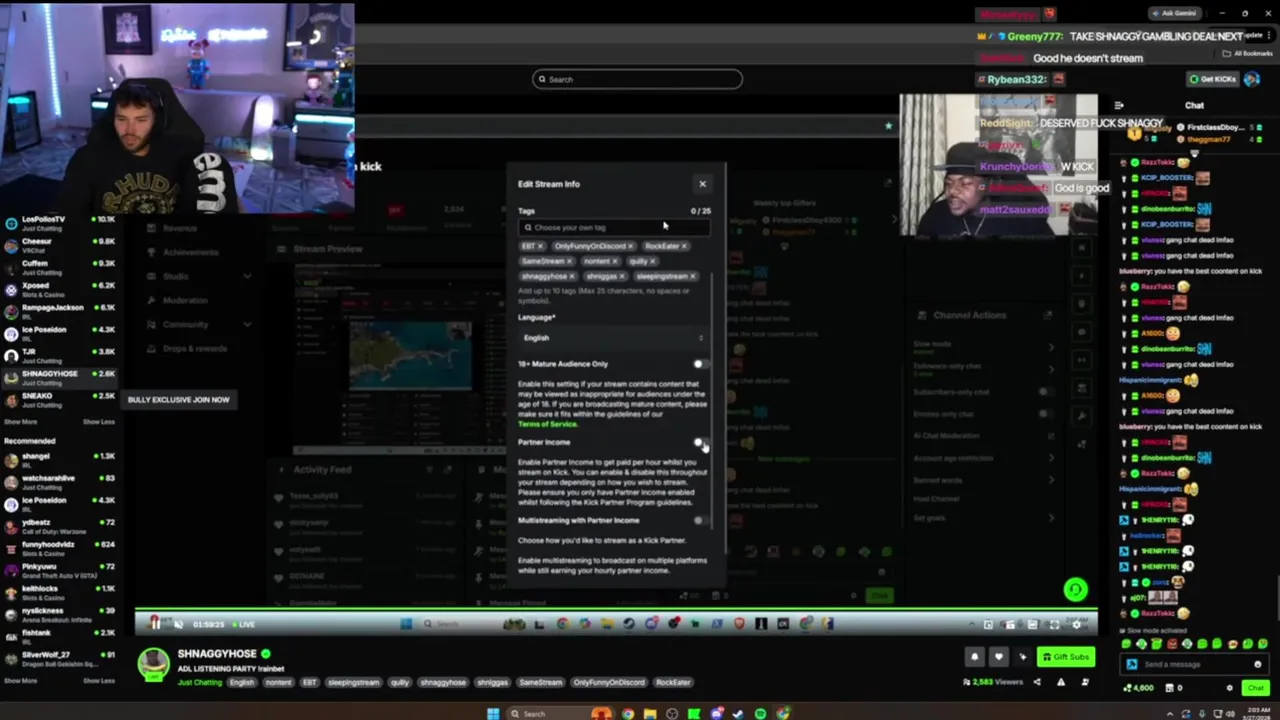Click the notification bell under the stream
This screenshot has height=720, width=1280.
click(x=975, y=657)
